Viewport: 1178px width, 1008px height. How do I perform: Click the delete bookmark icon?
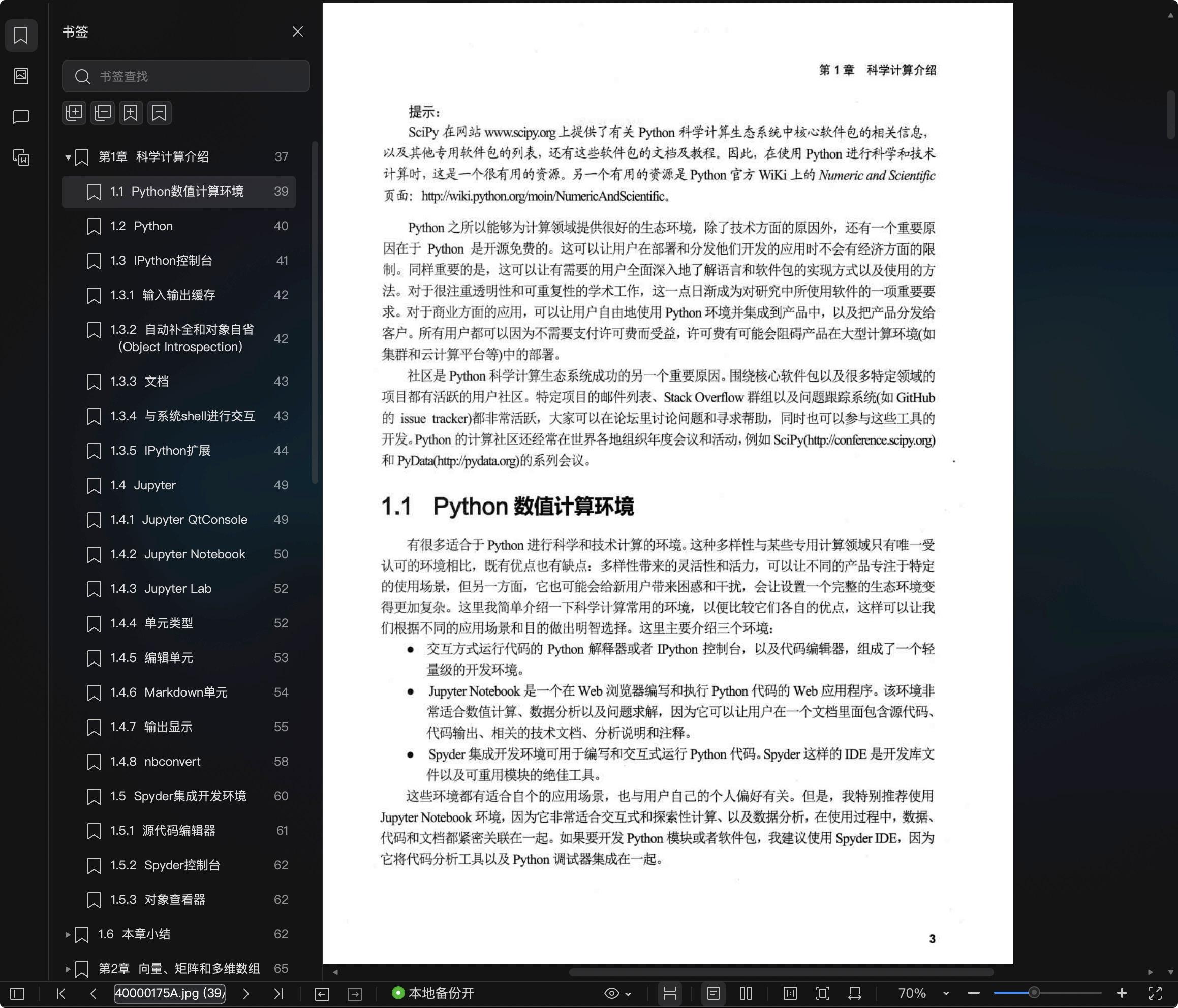click(159, 113)
